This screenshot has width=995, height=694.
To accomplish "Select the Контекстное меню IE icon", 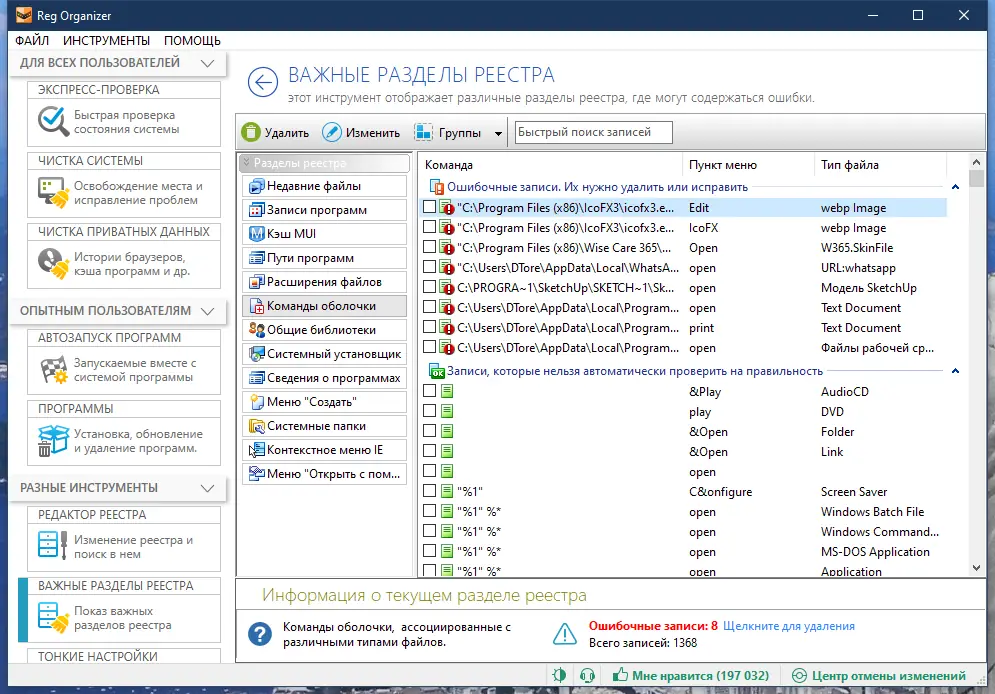I will pyautogui.click(x=256, y=450).
